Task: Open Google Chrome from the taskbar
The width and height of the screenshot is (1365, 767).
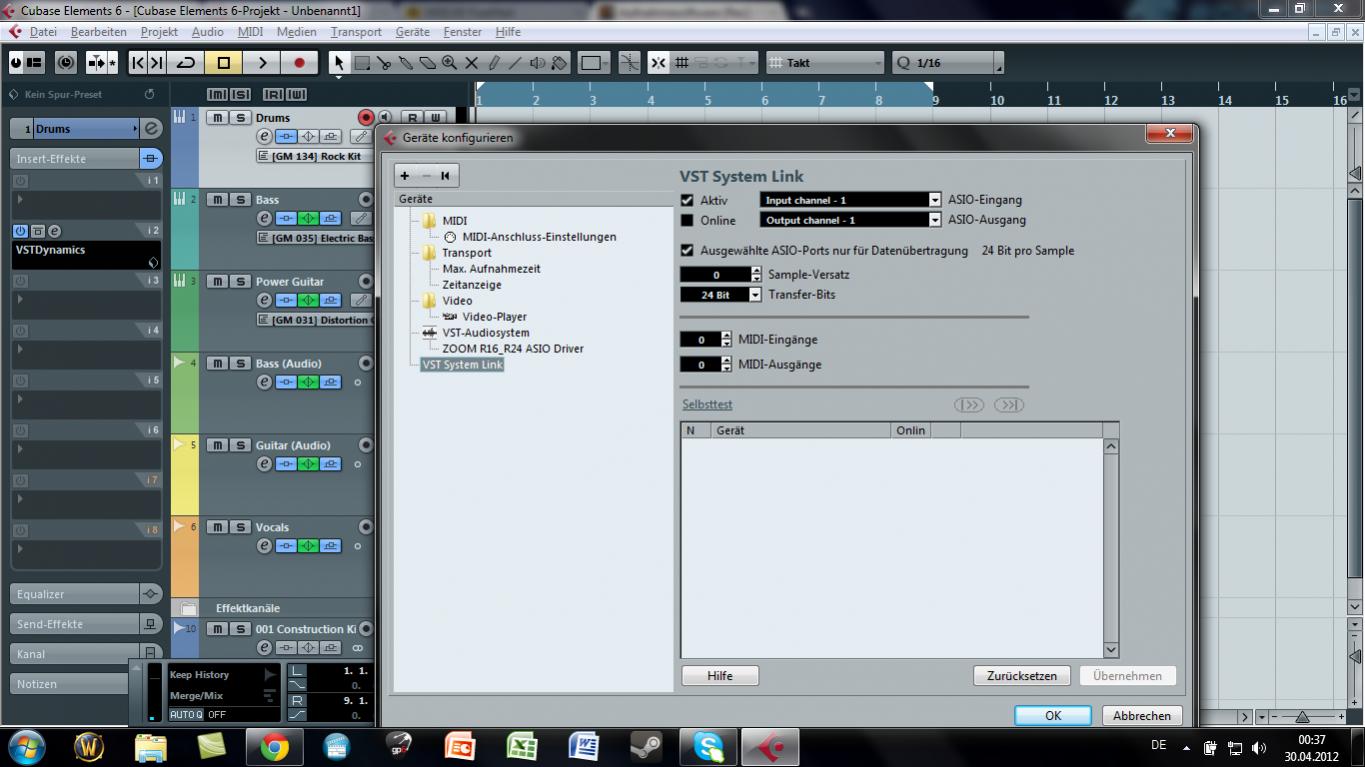Action: 275,746
